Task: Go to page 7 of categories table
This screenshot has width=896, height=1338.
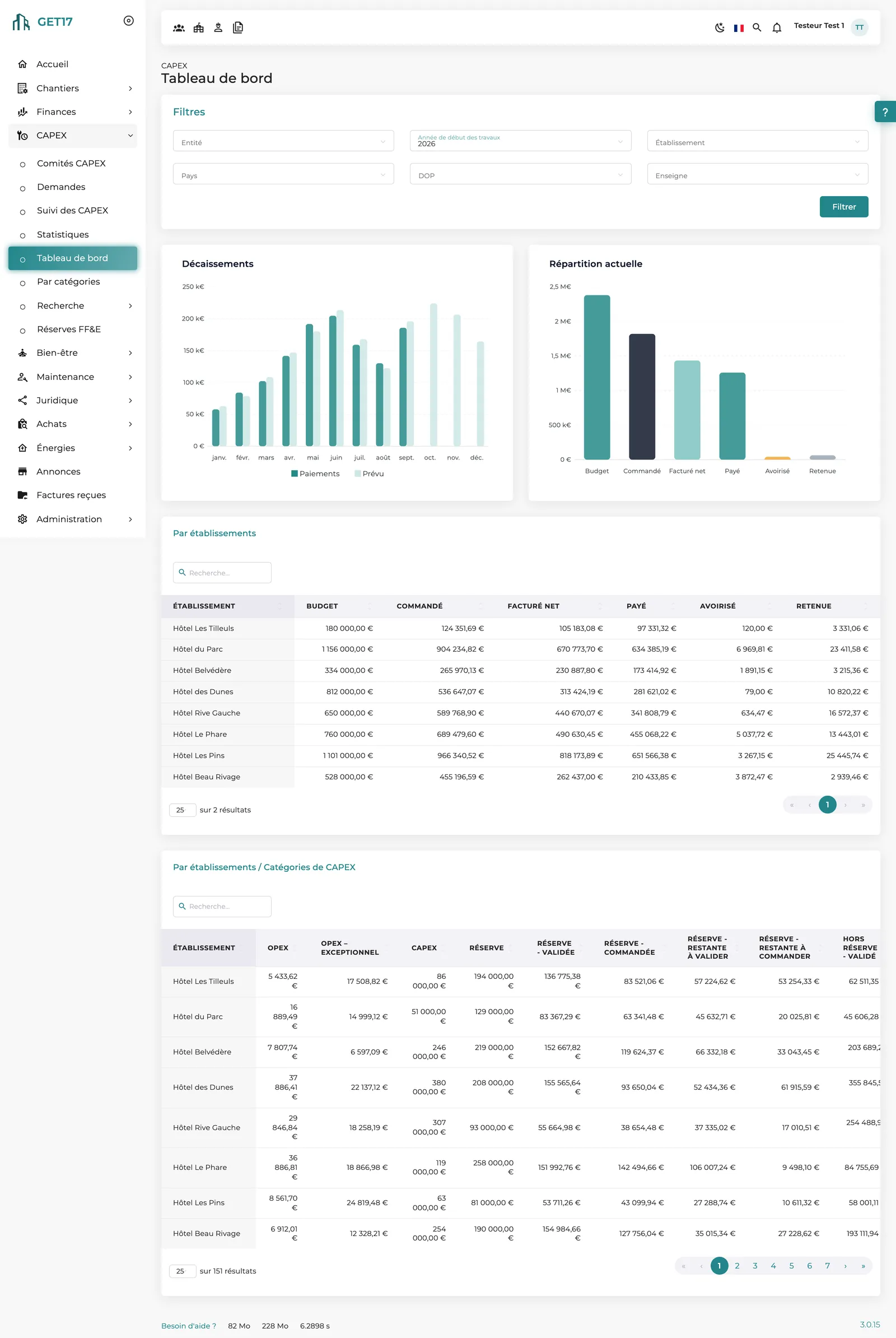Action: point(827,1266)
